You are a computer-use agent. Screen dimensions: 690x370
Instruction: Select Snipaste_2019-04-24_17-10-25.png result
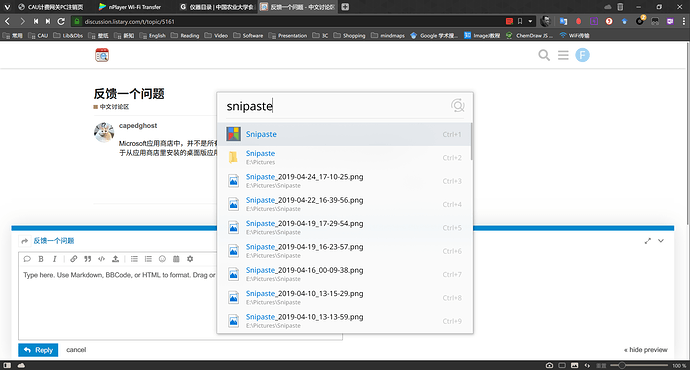[344, 181]
